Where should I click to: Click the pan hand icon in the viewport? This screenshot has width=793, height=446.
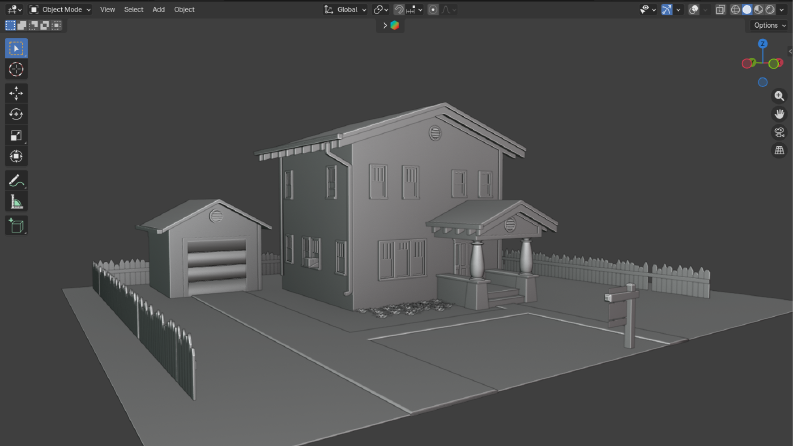779,114
